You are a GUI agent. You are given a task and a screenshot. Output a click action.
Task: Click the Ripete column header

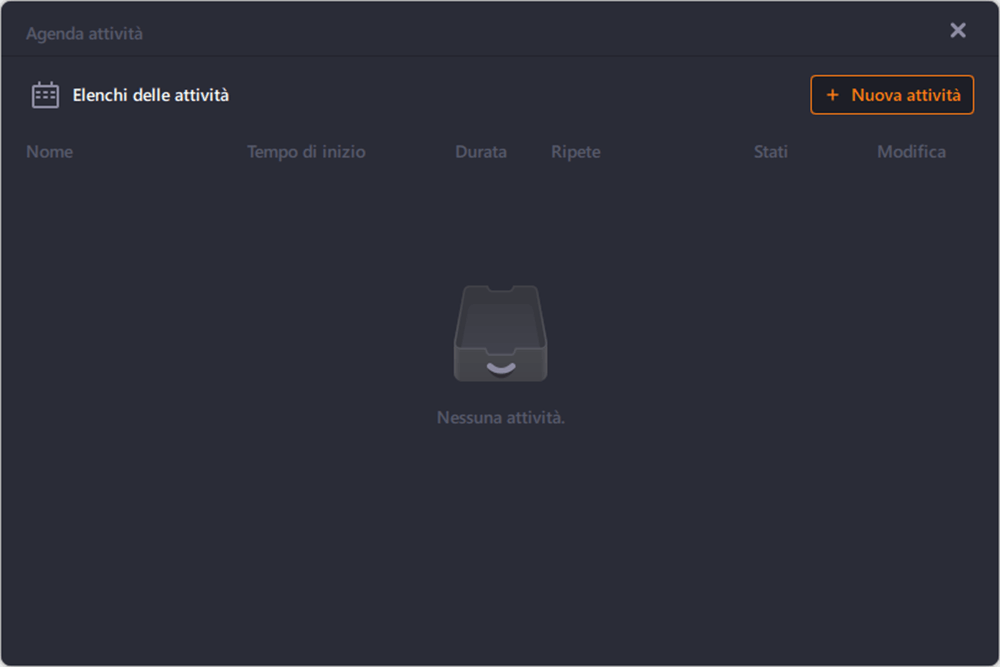coord(576,152)
